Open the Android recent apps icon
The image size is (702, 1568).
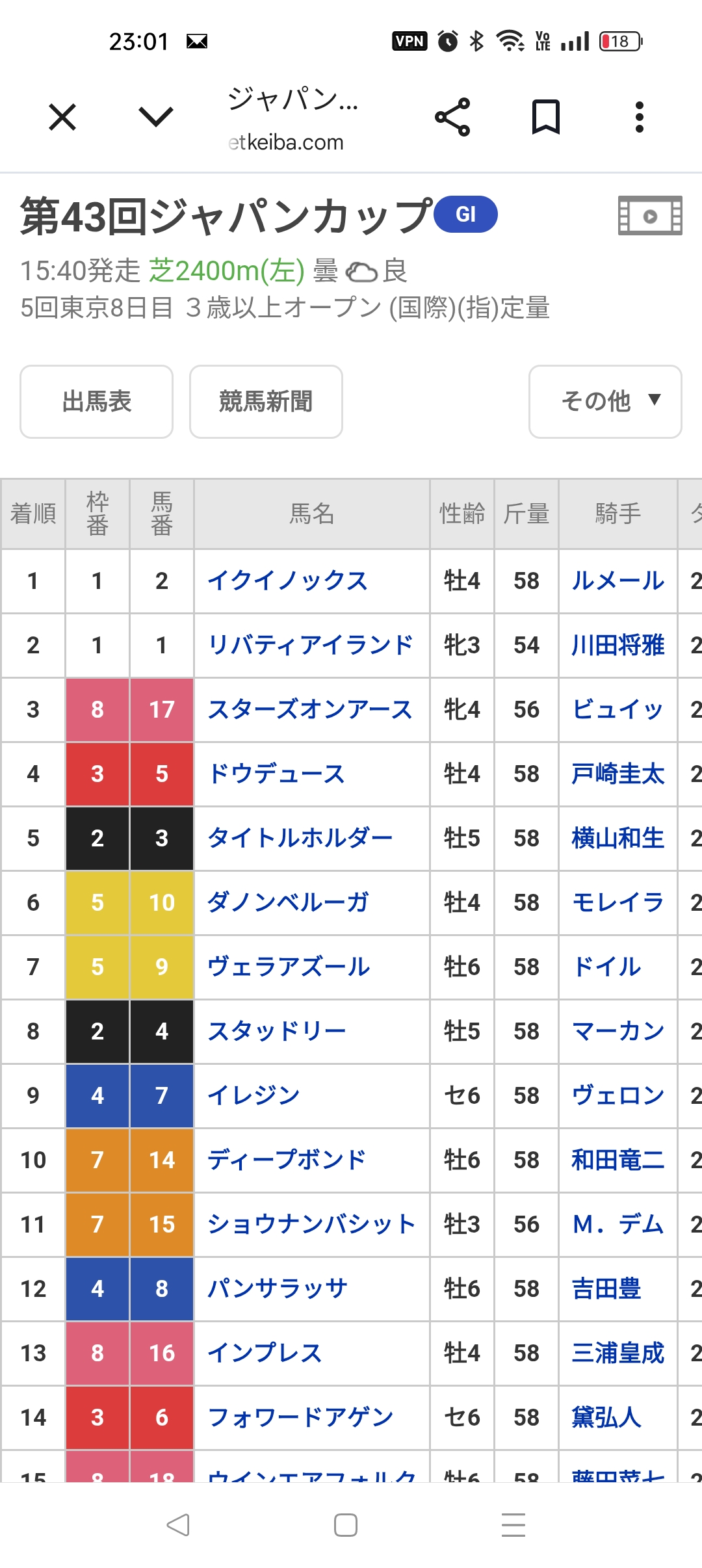(x=513, y=1524)
